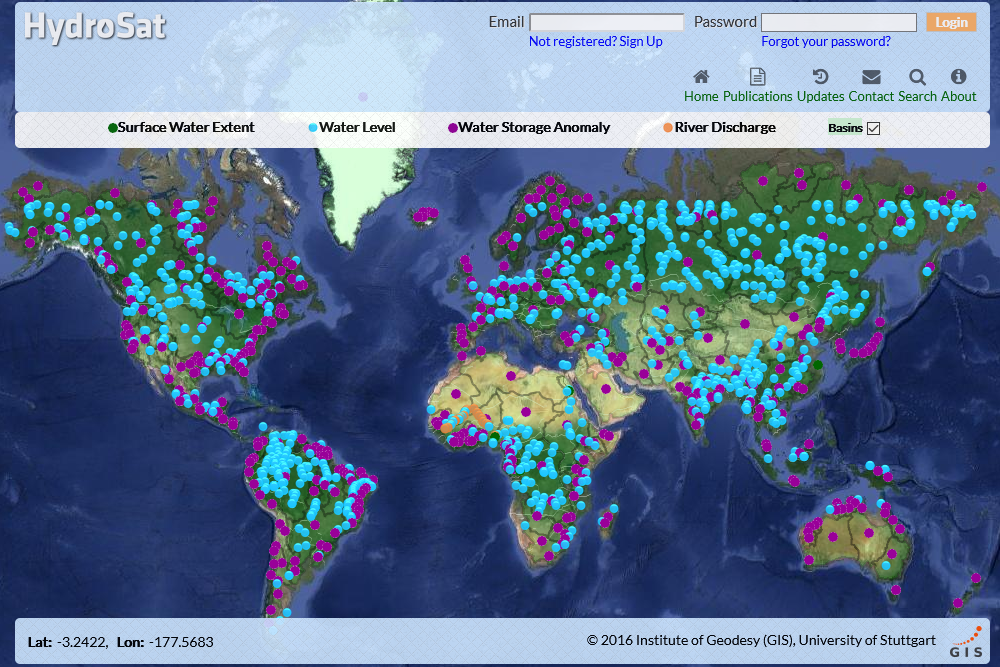Click the Updates history icon
The height and width of the screenshot is (667, 1000).
click(820, 77)
